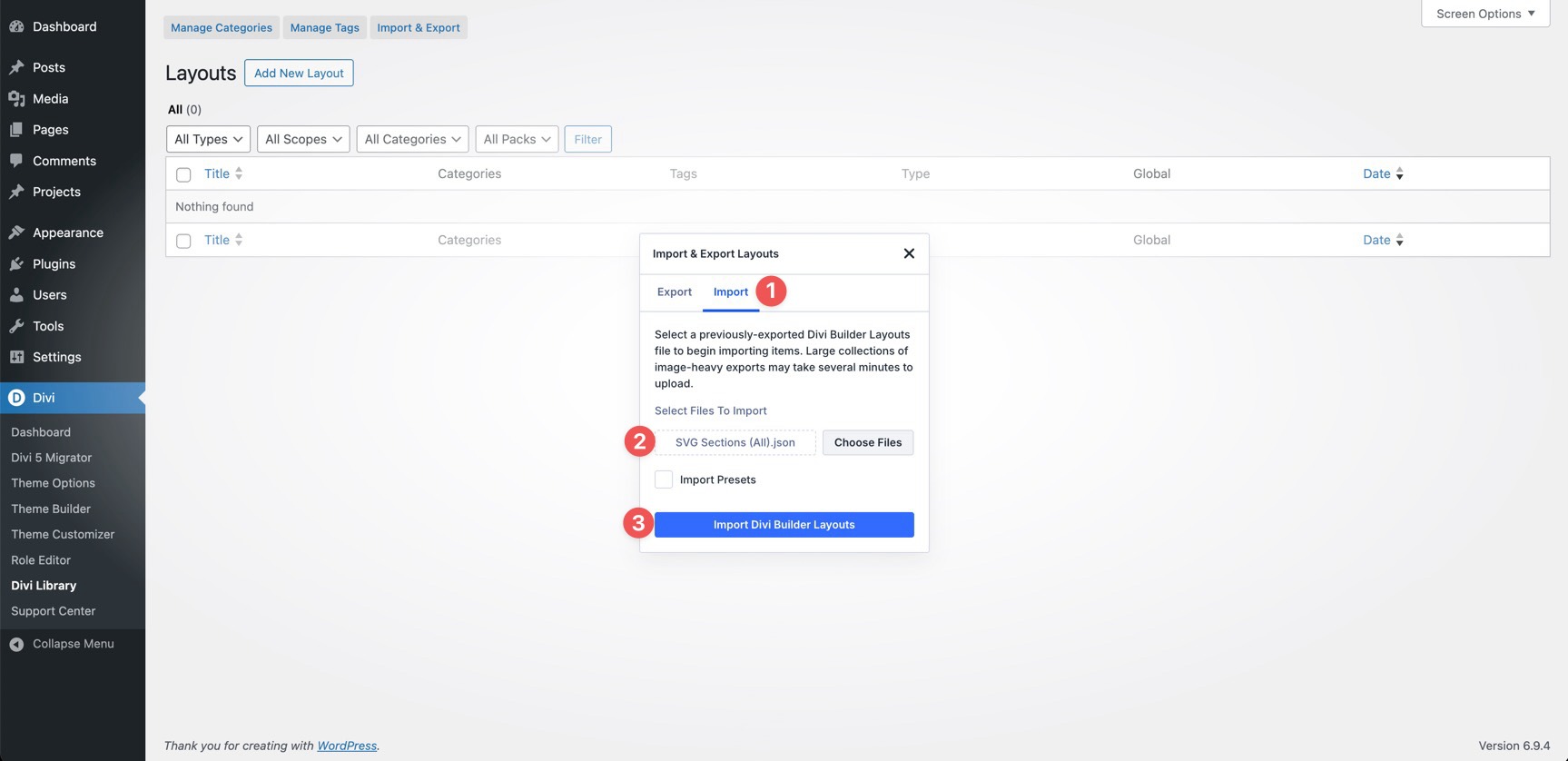Click the WordPress footer link
The width and height of the screenshot is (1568, 761).
(347, 746)
